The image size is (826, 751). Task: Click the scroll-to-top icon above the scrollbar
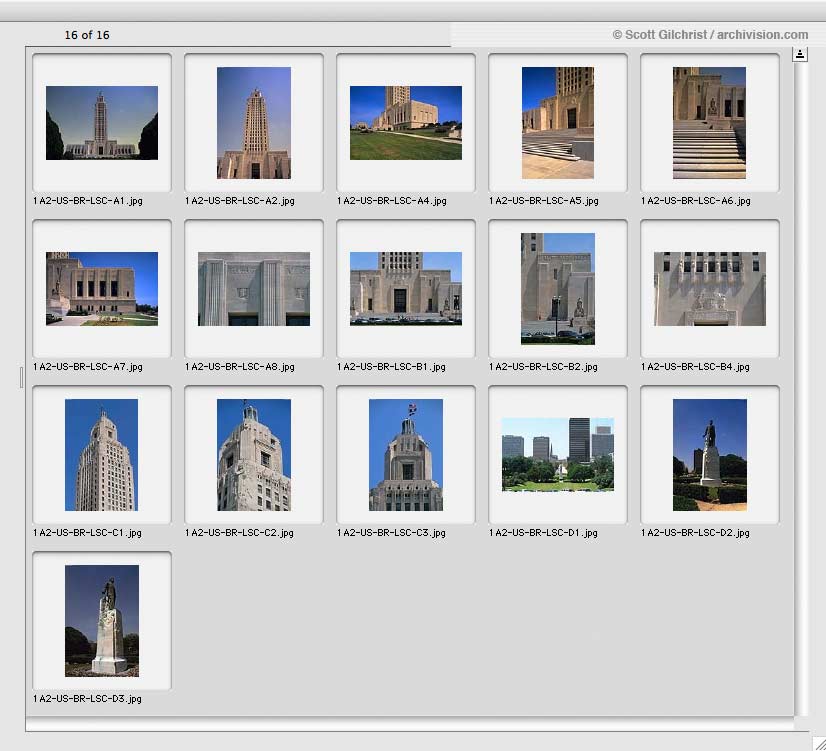(x=800, y=54)
